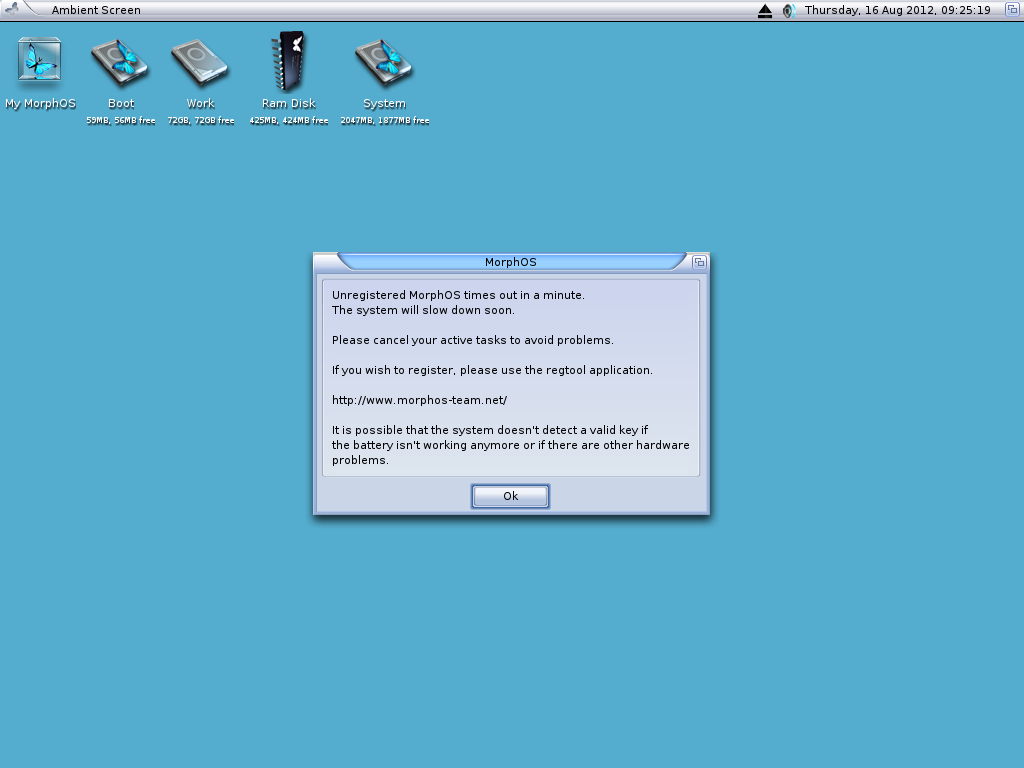Click the 'If you wish to register' line
Screen dimensions: 1024x768
[x=492, y=370]
